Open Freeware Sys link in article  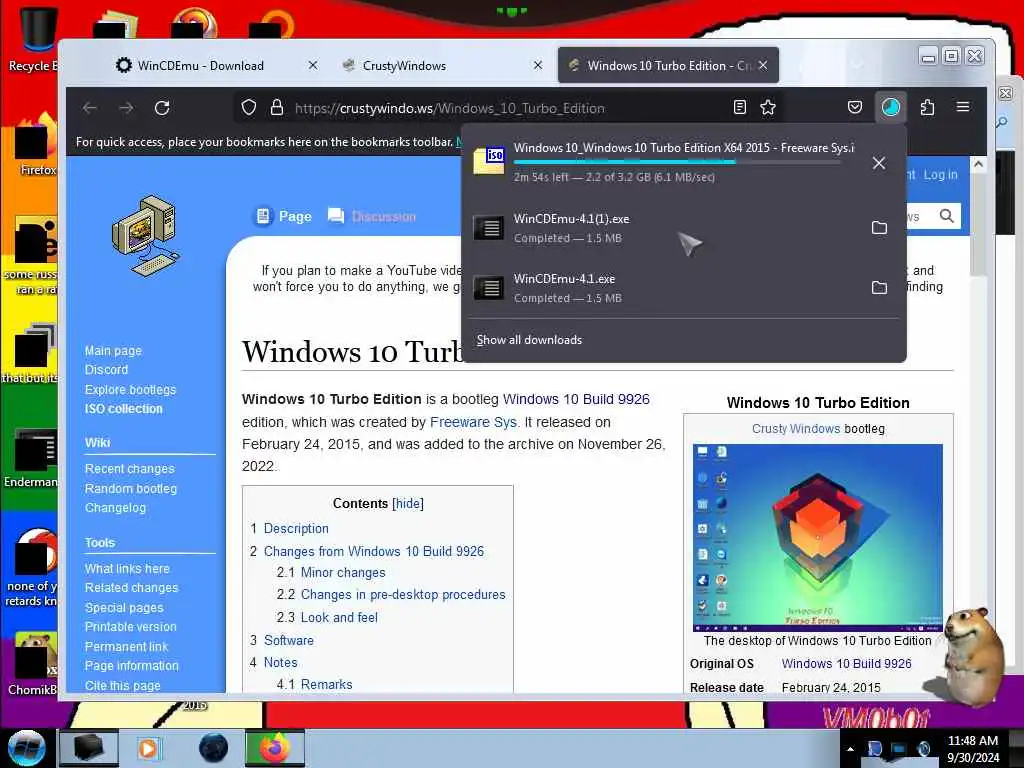(473, 422)
